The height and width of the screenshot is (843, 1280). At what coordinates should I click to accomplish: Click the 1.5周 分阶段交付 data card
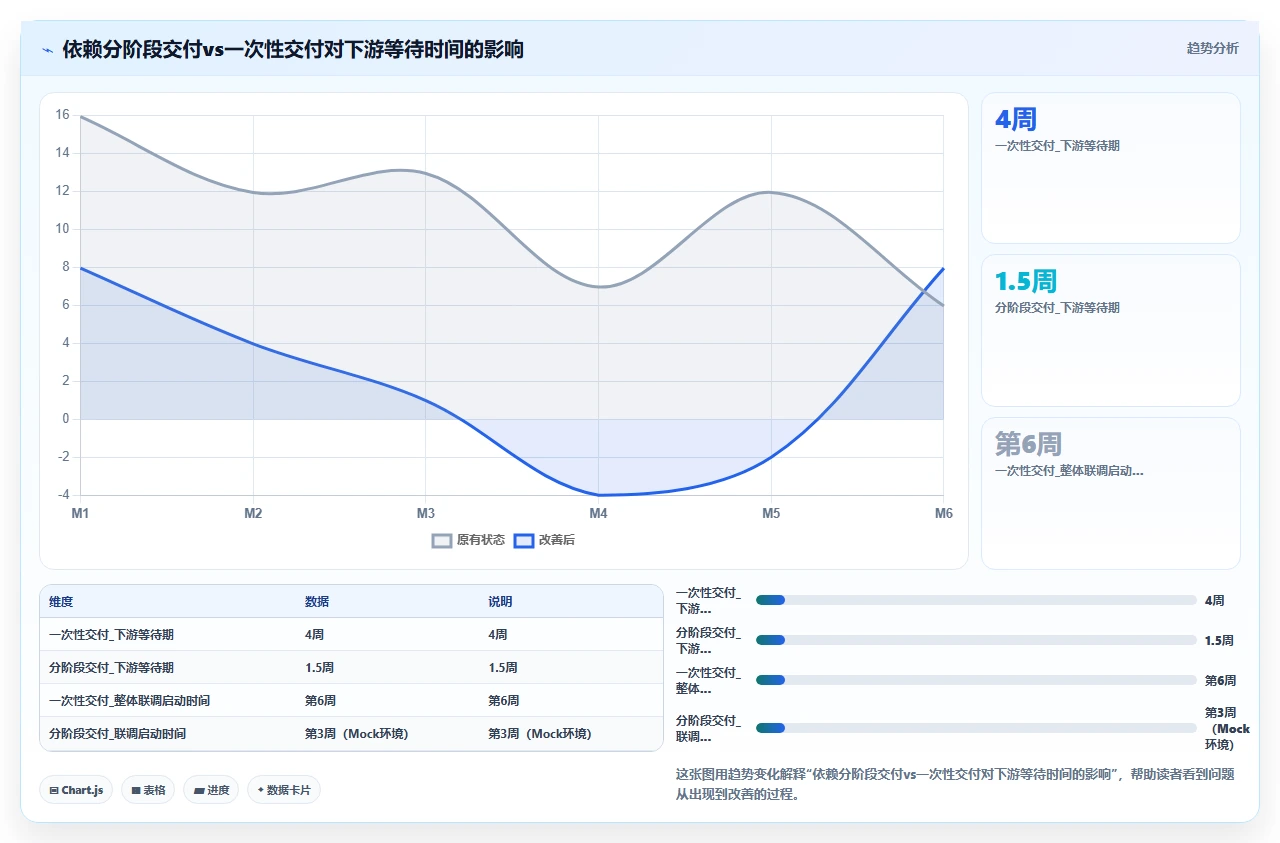click(x=1111, y=330)
